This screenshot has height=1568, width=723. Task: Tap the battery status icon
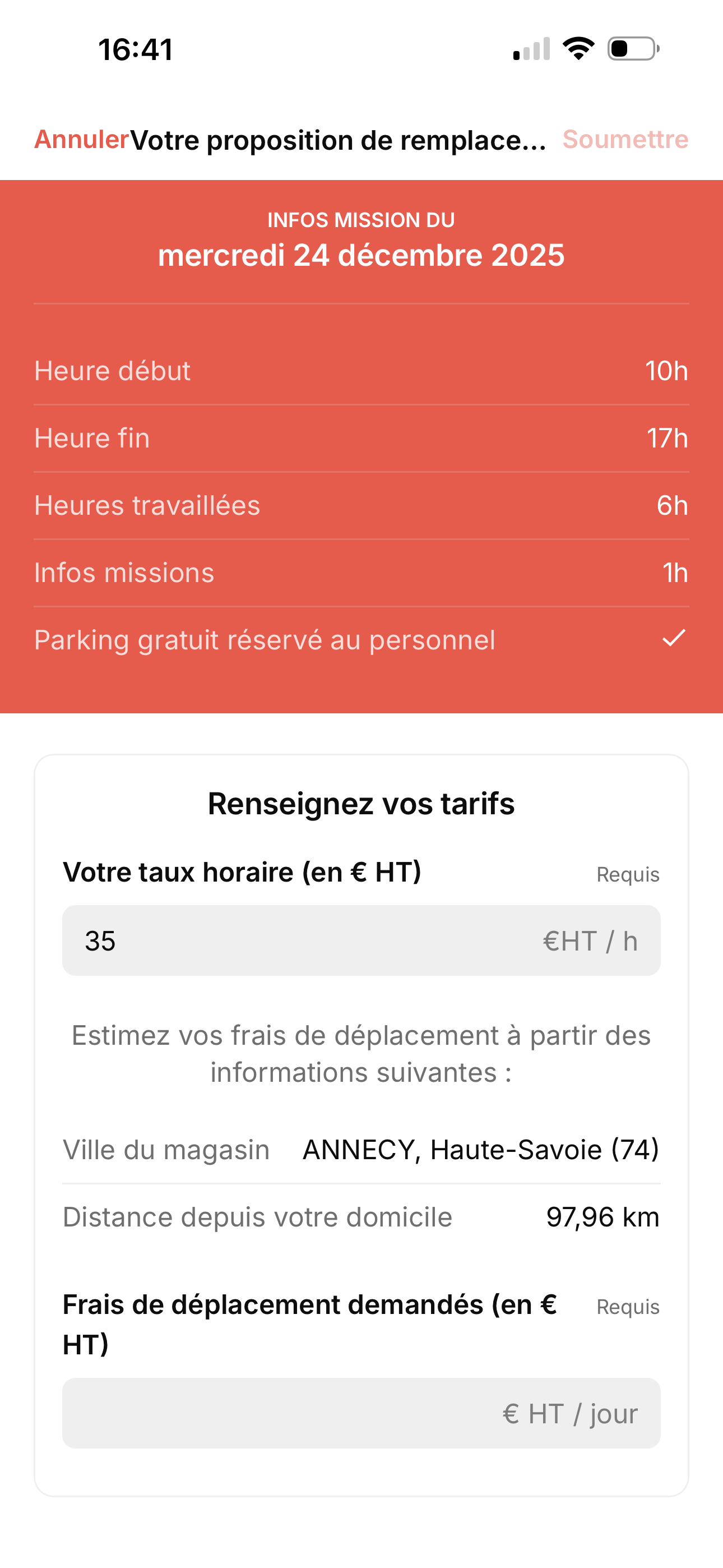coord(633,49)
